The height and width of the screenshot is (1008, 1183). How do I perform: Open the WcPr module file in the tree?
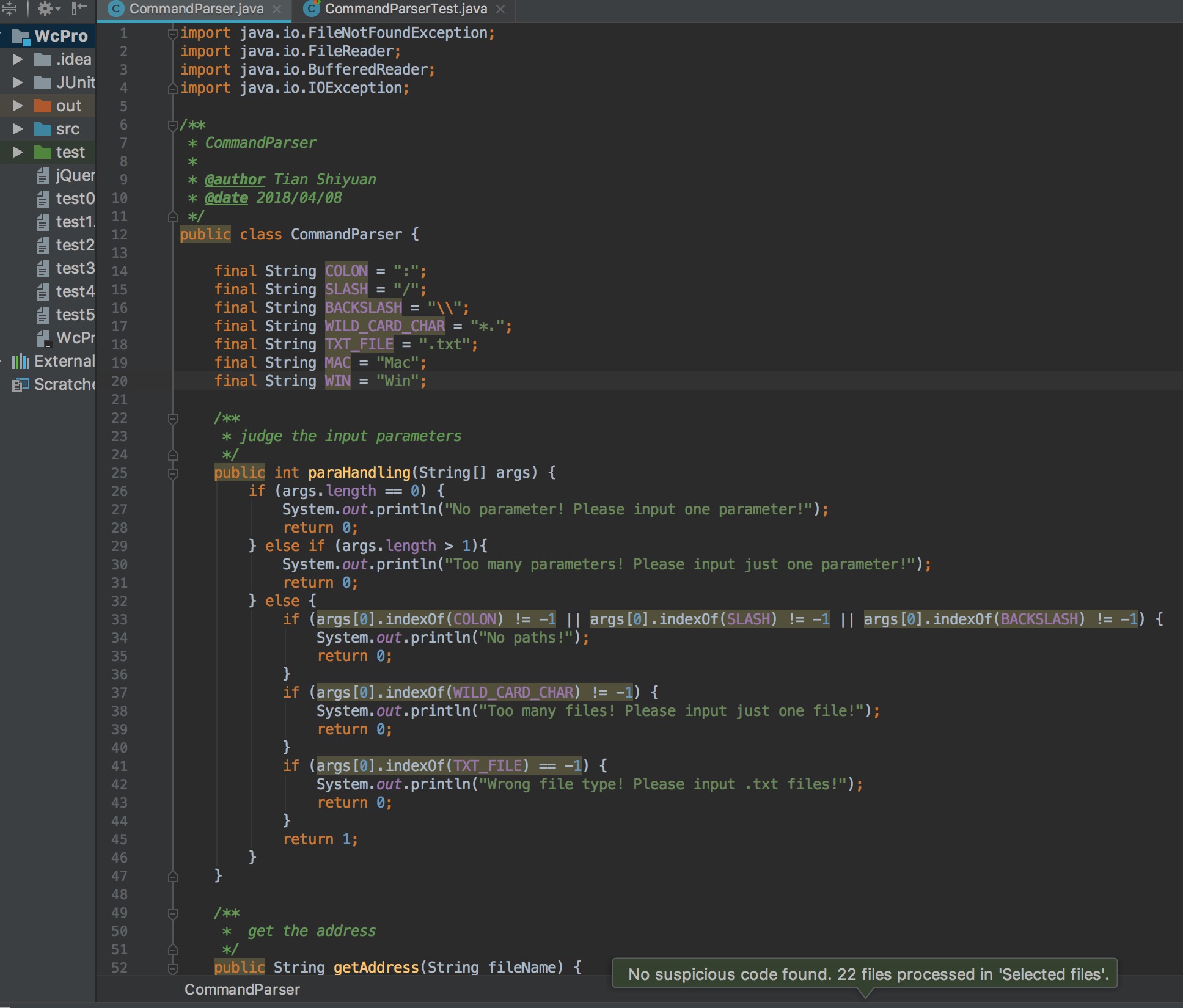click(x=66, y=338)
